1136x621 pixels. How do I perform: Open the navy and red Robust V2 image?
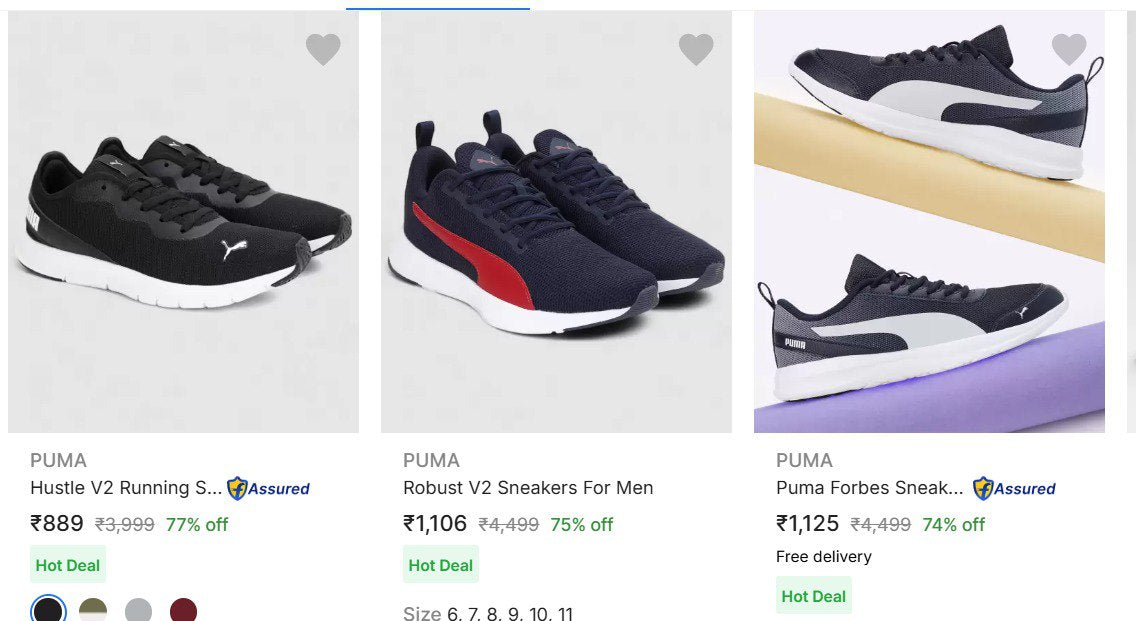pos(556,230)
